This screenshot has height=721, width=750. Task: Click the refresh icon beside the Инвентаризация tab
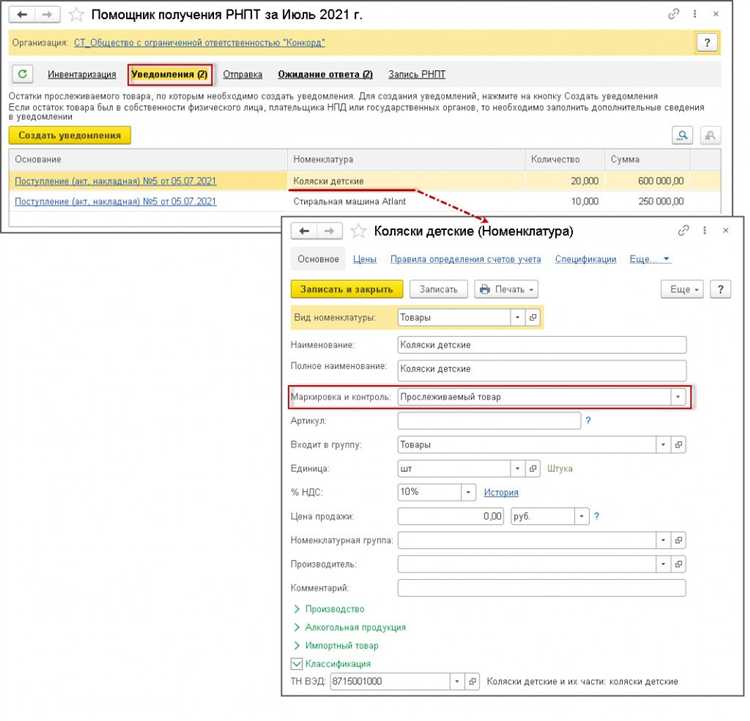click(23, 74)
